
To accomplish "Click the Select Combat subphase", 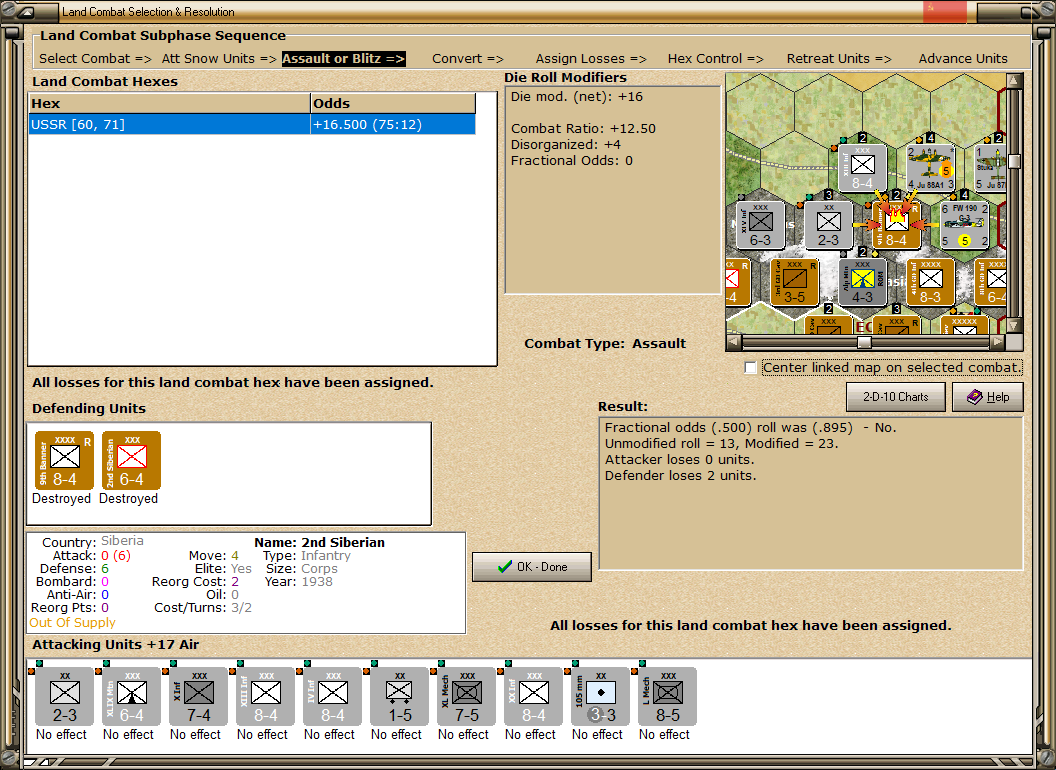I will 95,59.
